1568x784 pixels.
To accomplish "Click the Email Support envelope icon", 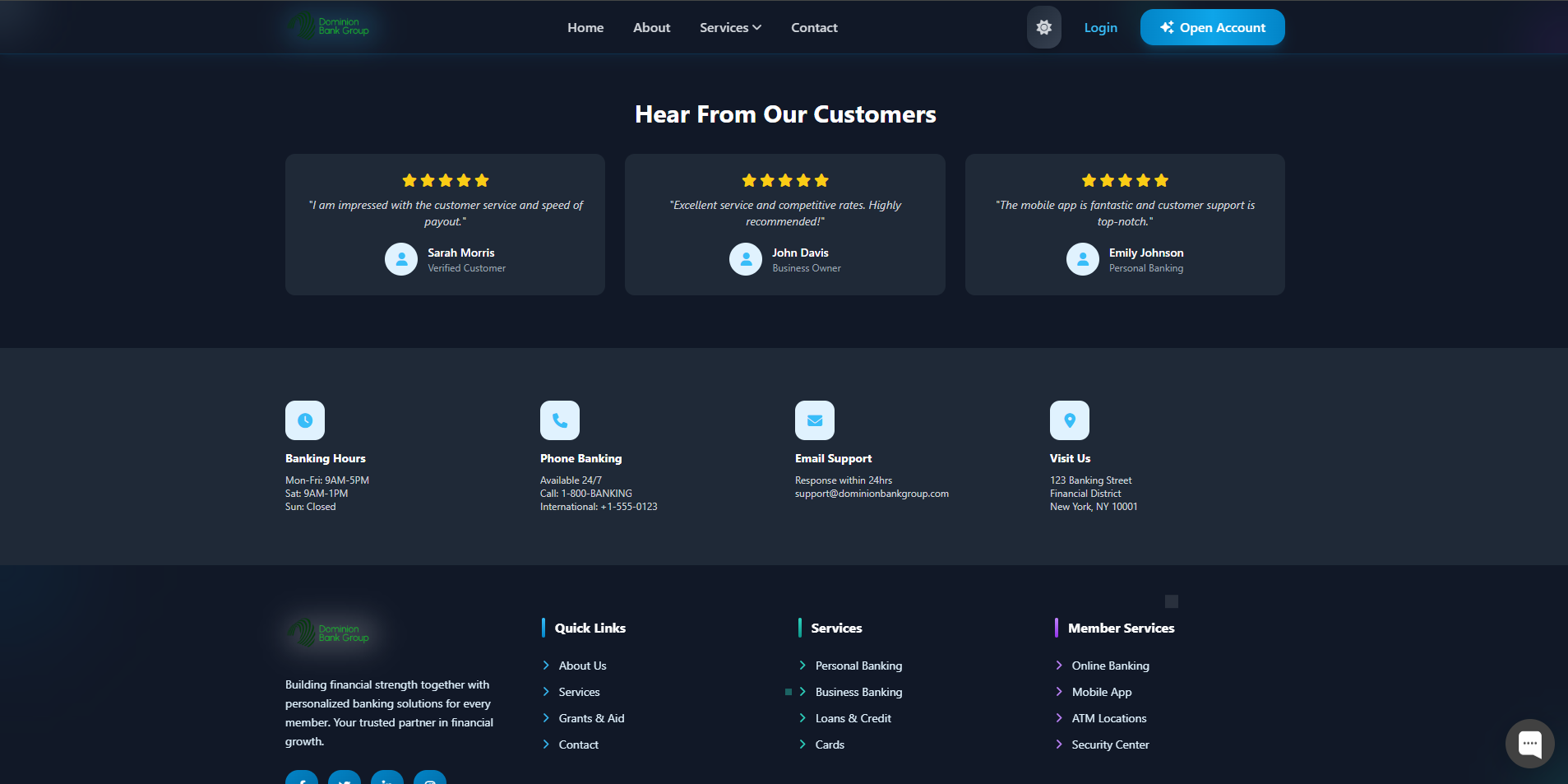I will click(815, 420).
